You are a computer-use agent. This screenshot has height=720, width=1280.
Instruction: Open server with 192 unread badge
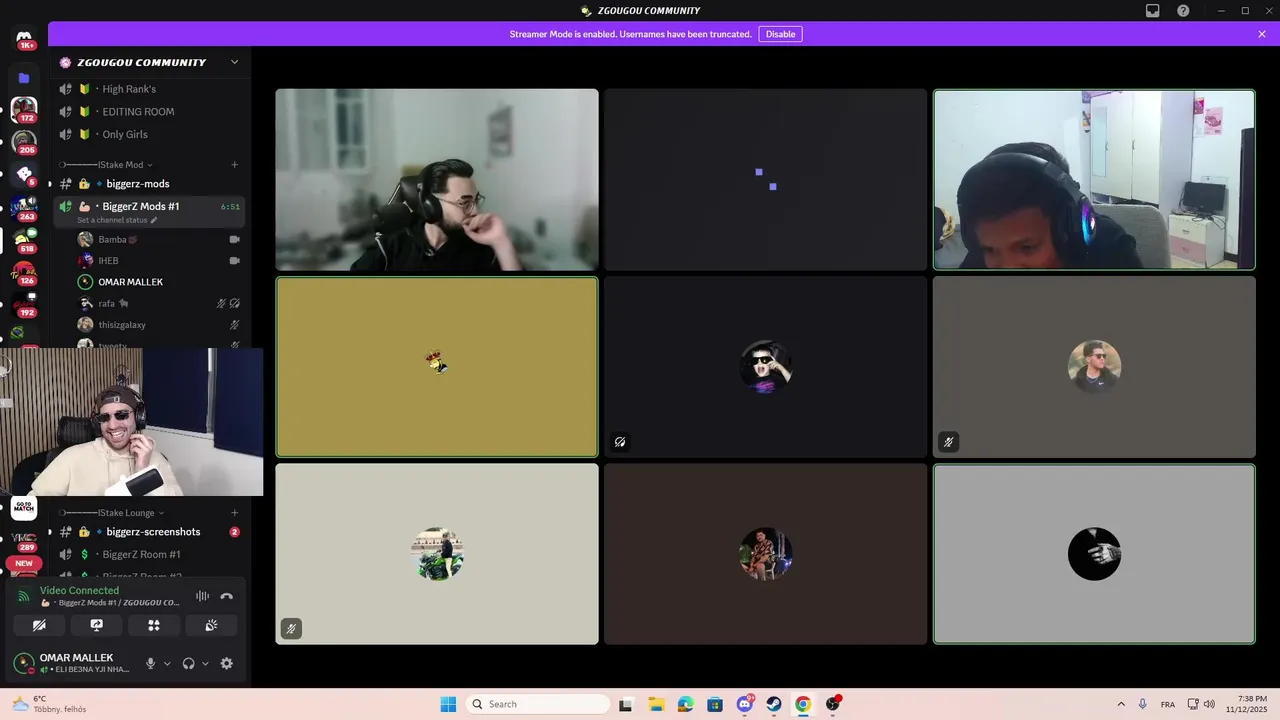coord(24,304)
